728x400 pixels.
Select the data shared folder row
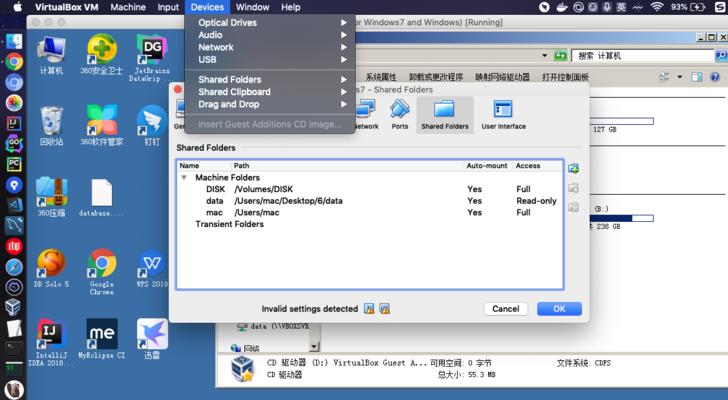click(x=370, y=201)
